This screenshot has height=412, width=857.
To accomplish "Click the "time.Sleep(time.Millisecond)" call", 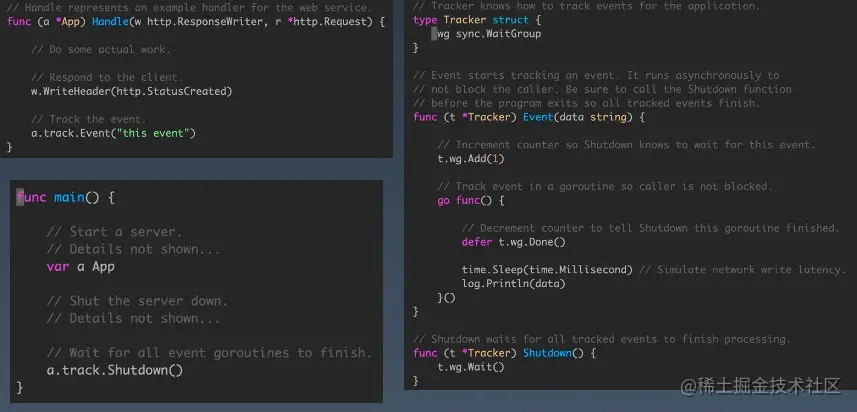I will (x=547, y=270).
